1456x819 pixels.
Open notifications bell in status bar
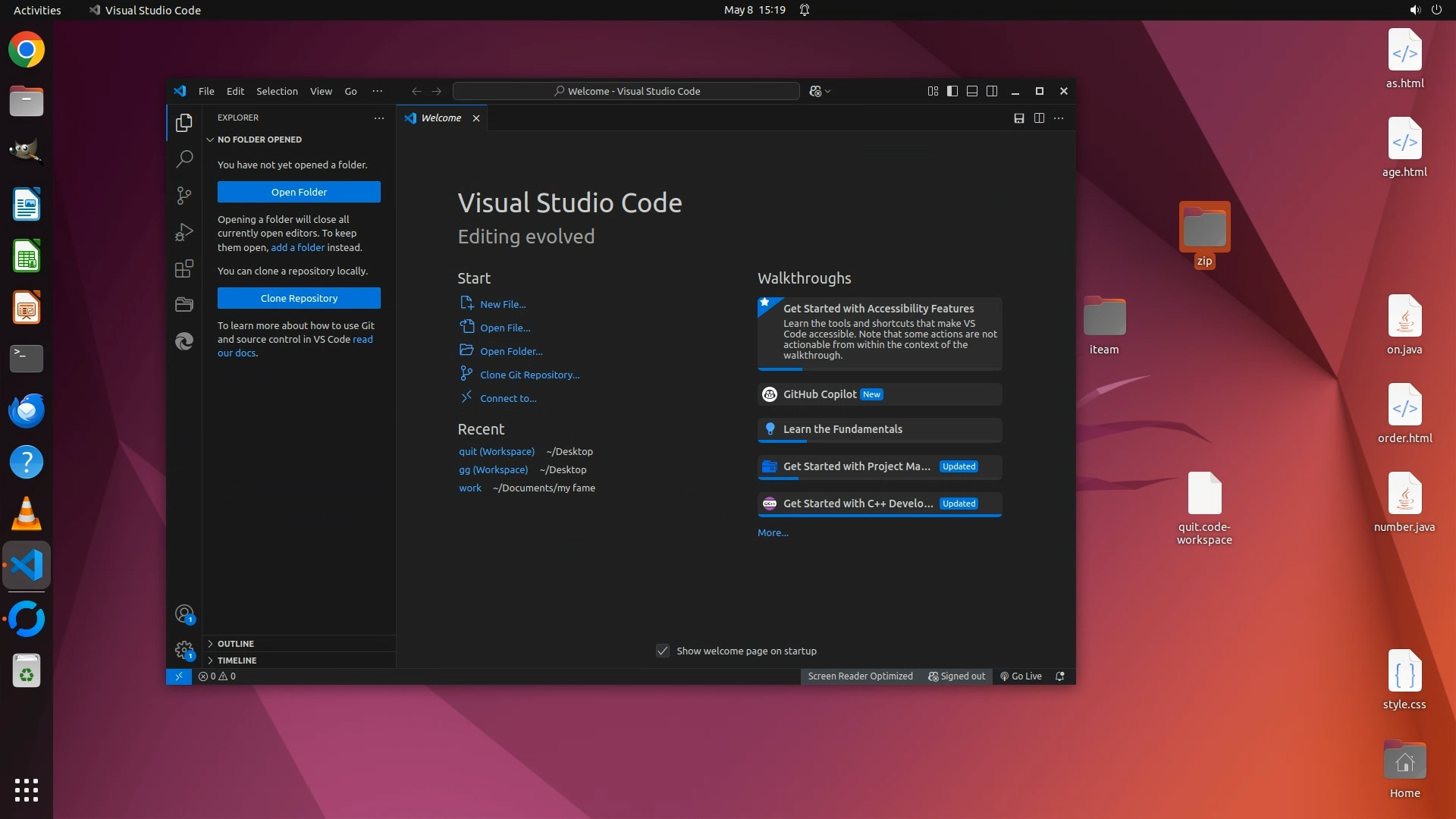tap(1060, 676)
